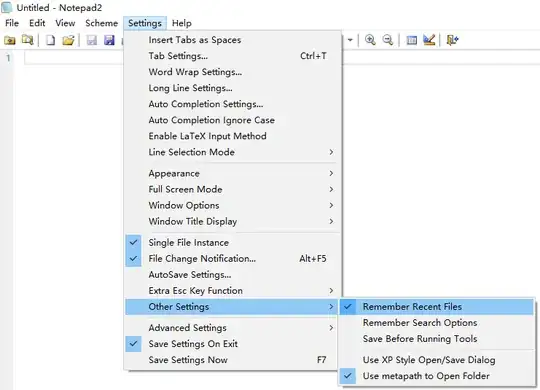
Task: Enable Save Before Running Tools
Action: [437, 339]
